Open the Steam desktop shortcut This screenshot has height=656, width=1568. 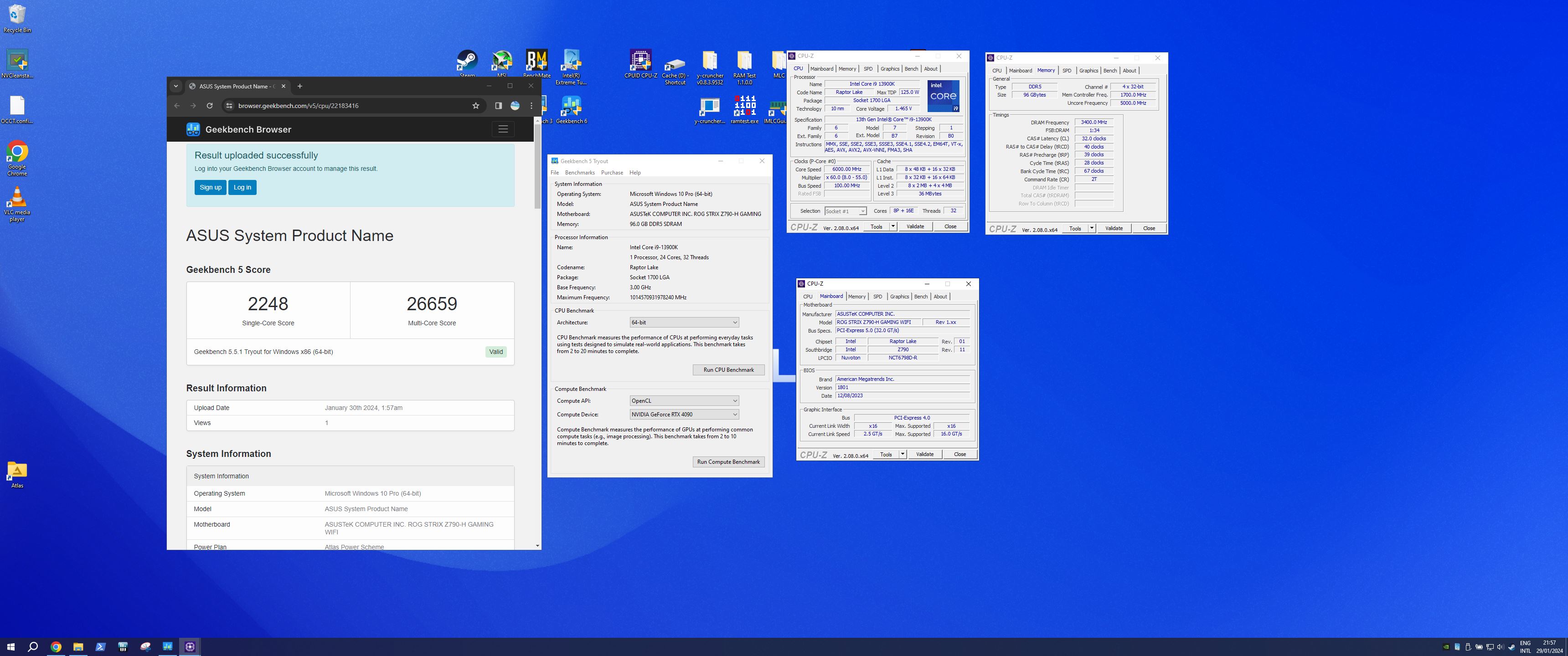click(x=467, y=63)
